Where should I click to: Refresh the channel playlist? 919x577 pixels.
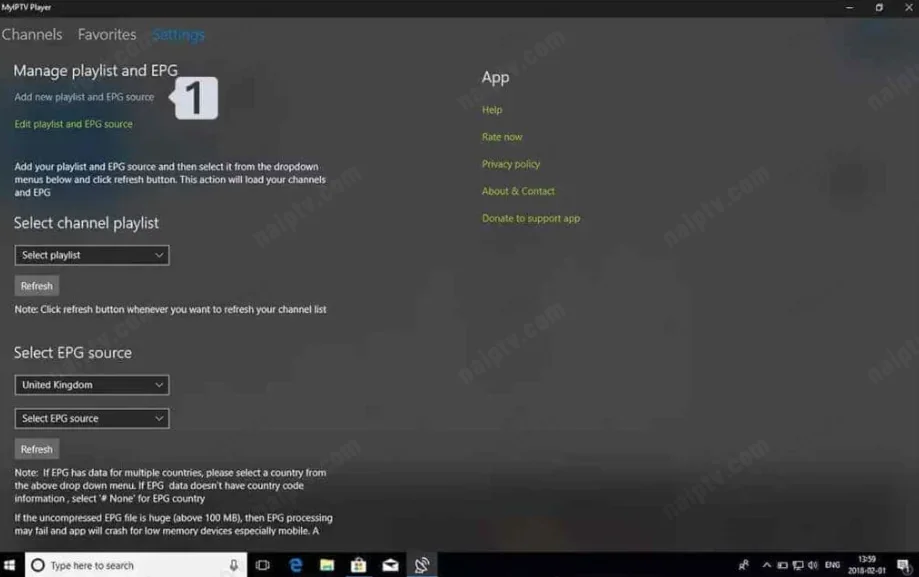tap(36, 286)
